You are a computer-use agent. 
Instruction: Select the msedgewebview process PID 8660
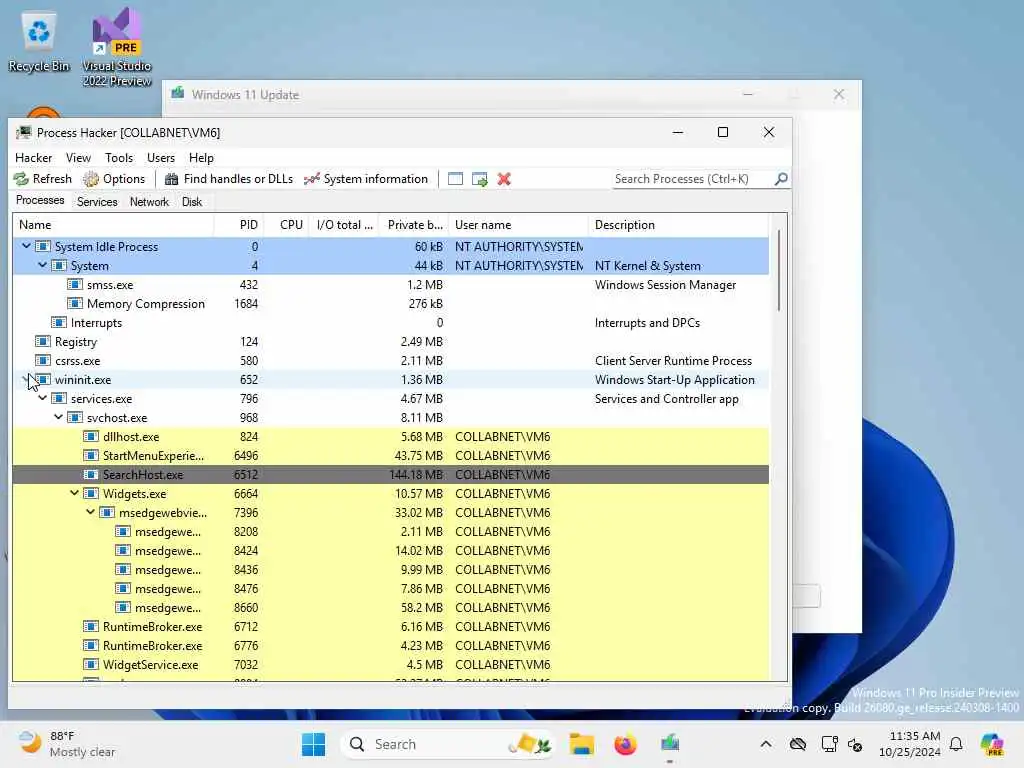391,607
